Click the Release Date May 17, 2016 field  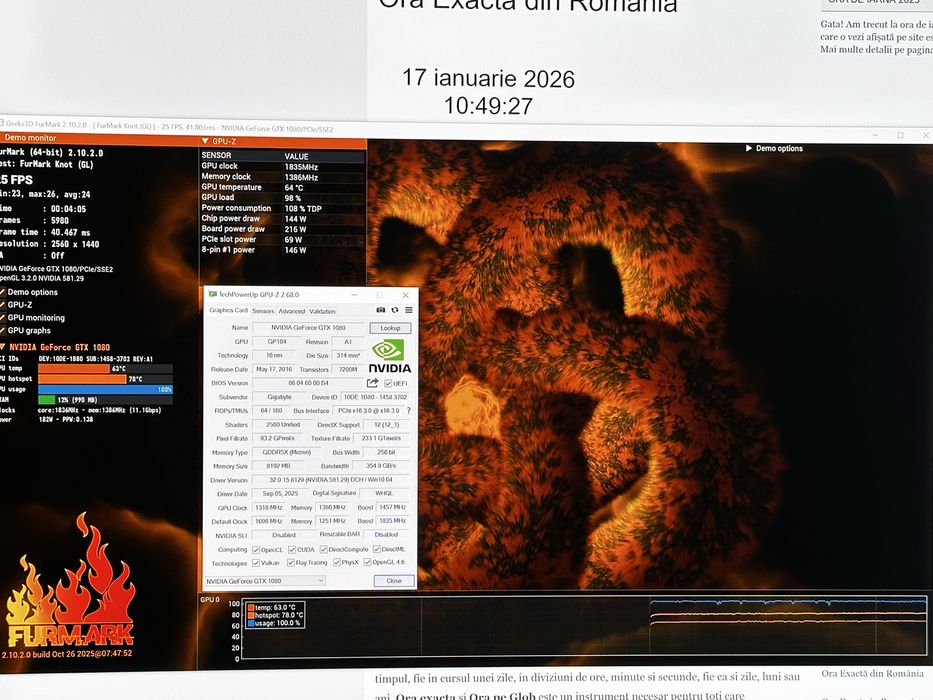click(x=274, y=370)
